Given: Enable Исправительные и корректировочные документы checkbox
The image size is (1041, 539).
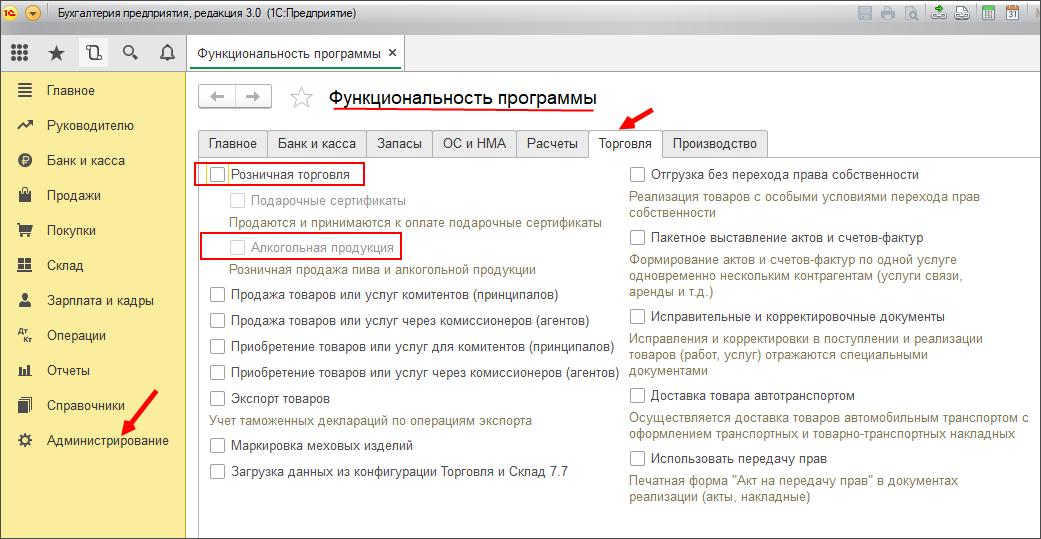Looking at the screenshot, I should (x=638, y=316).
